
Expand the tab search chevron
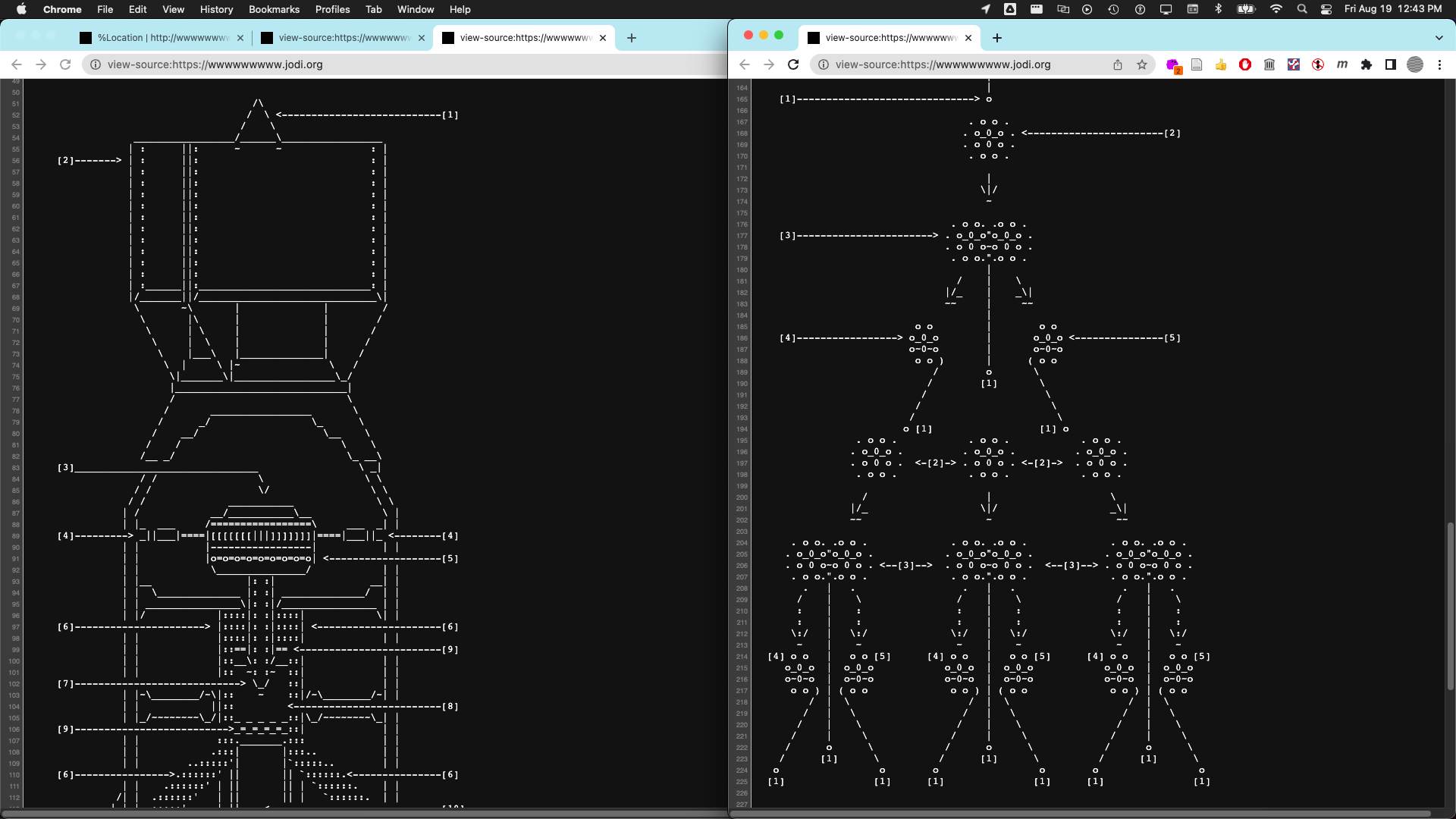[x=1439, y=38]
